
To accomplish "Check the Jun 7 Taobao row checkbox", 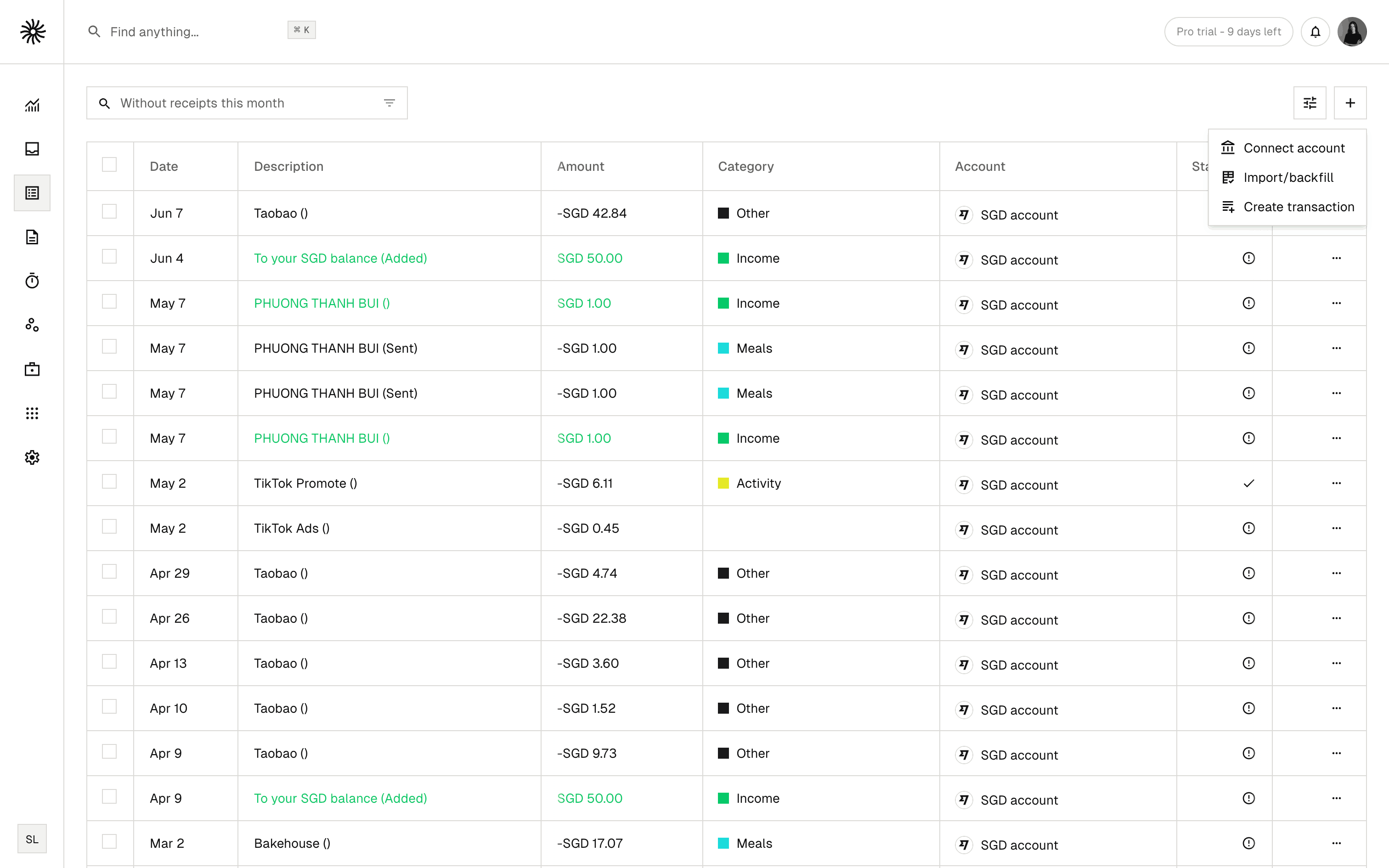I will pos(109,211).
